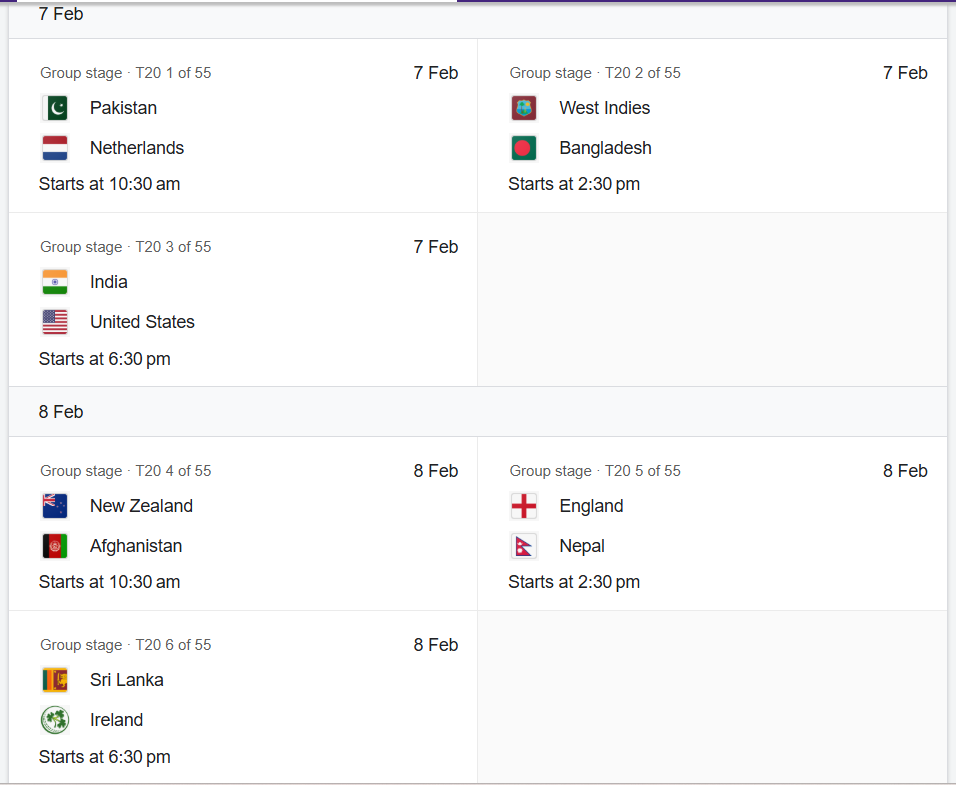The width and height of the screenshot is (956, 785).
Task: Click the Nepal flag icon
Action: click(x=524, y=546)
